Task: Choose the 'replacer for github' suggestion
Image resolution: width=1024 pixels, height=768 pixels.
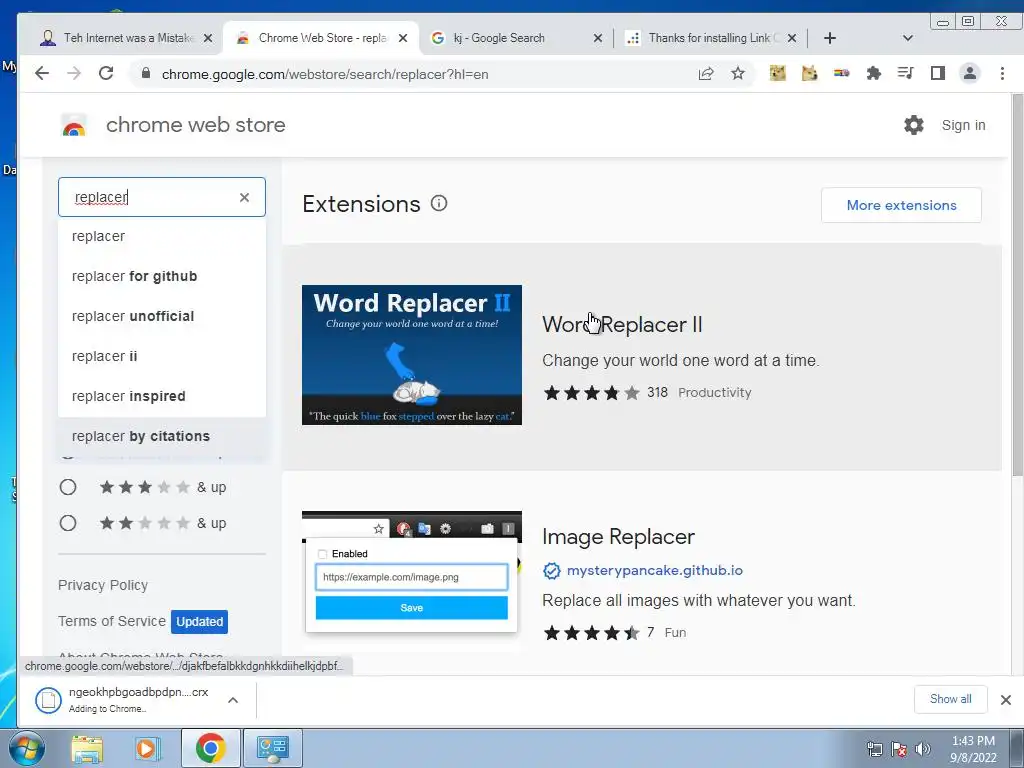Action: click(x=162, y=276)
